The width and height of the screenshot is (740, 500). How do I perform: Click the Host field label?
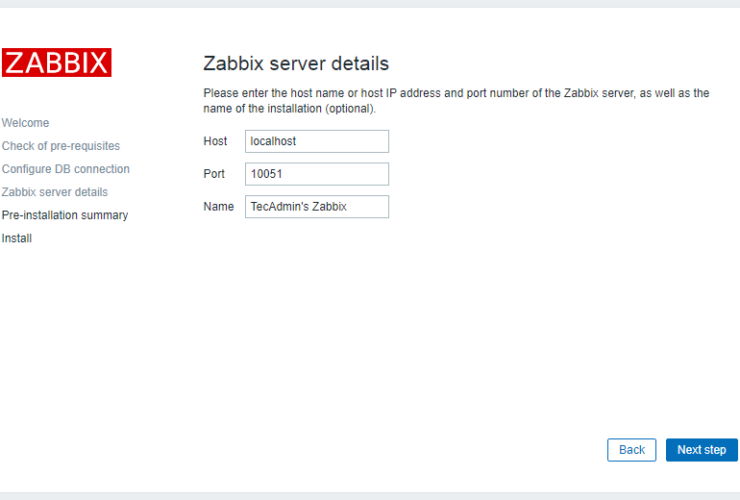coord(215,141)
